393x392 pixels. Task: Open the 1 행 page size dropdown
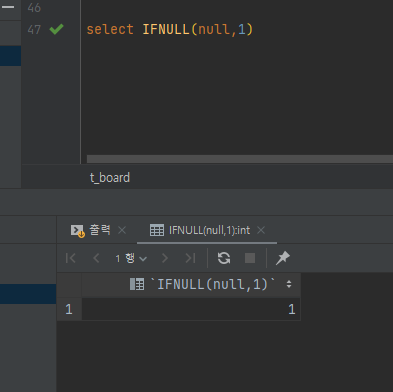point(131,258)
